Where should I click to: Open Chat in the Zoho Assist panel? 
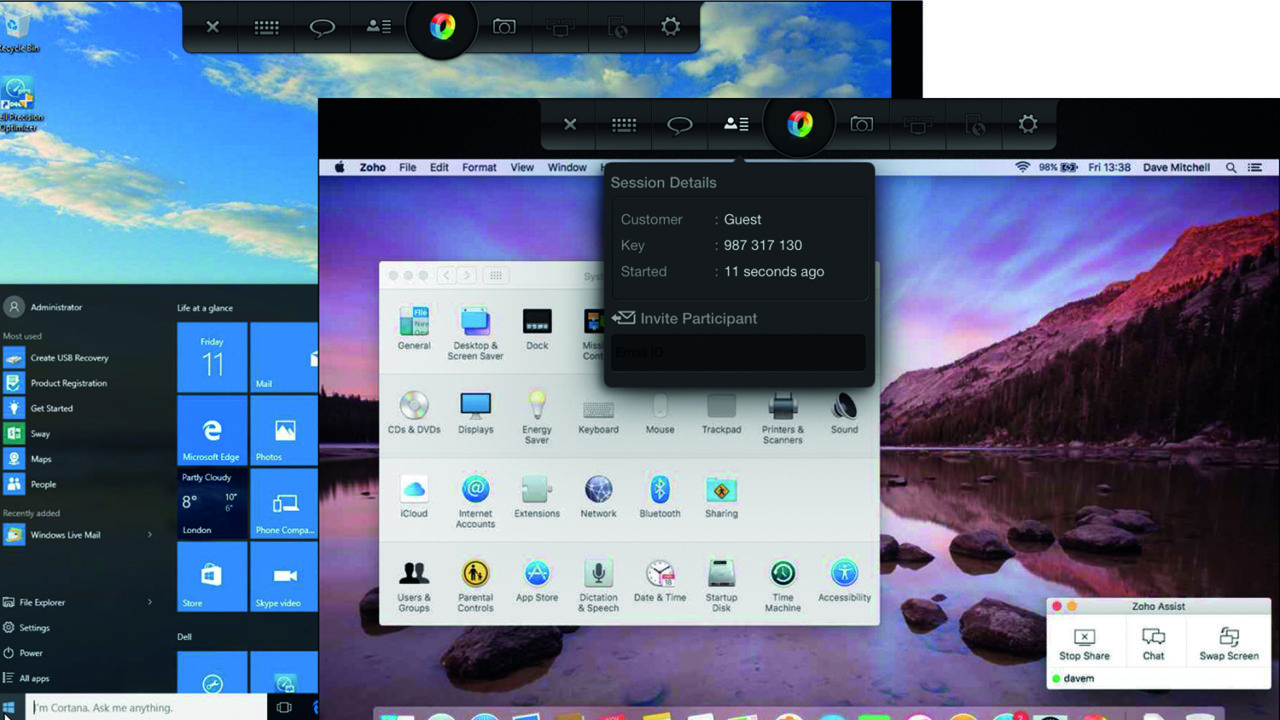[1153, 644]
